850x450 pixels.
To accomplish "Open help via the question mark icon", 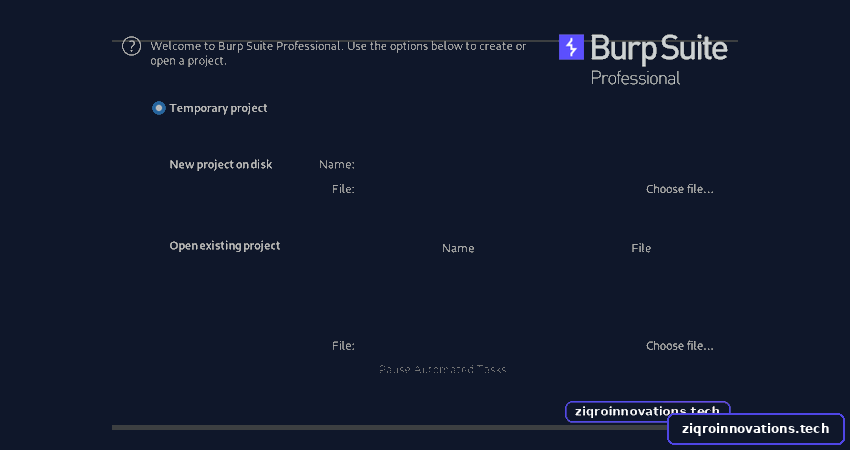I will [131, 47].
